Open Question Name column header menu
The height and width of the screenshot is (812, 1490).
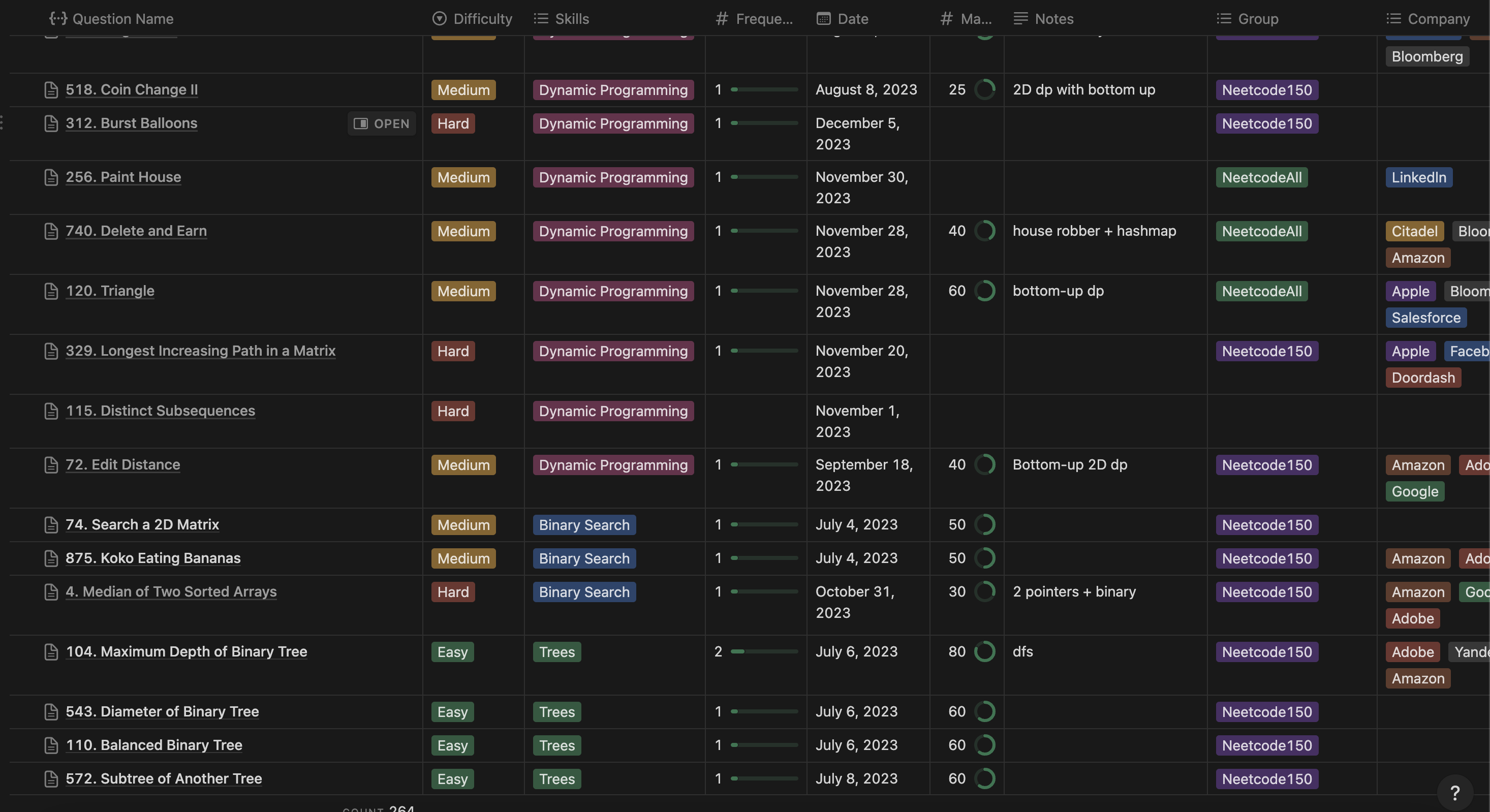(122, 18)
